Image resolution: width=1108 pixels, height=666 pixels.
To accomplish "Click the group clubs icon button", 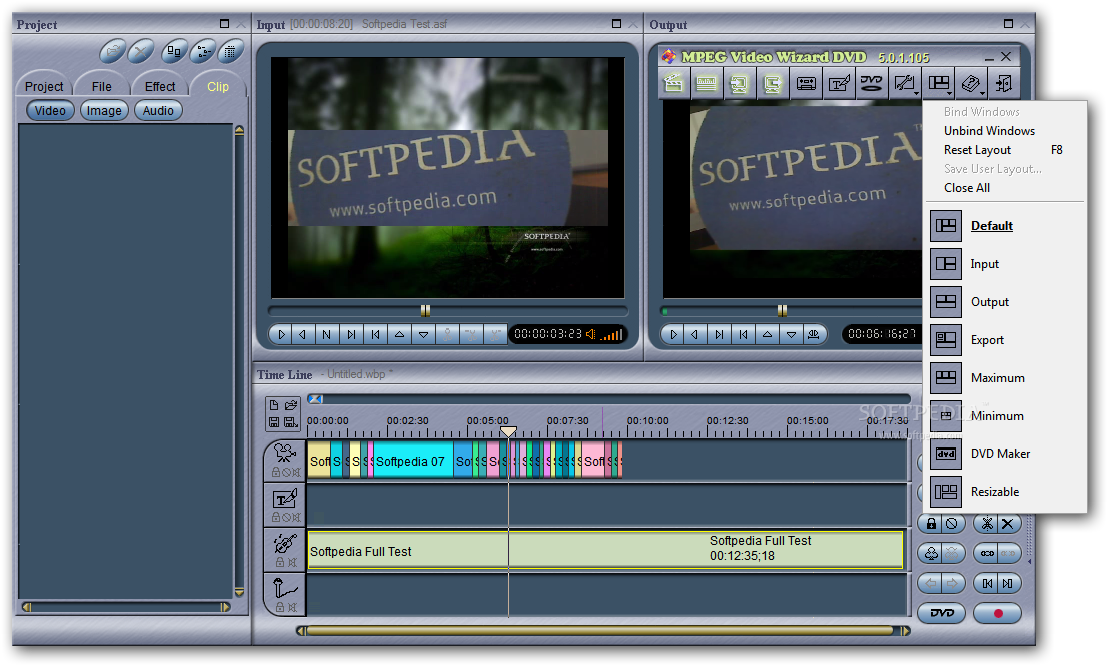I will tap(931, 554).
